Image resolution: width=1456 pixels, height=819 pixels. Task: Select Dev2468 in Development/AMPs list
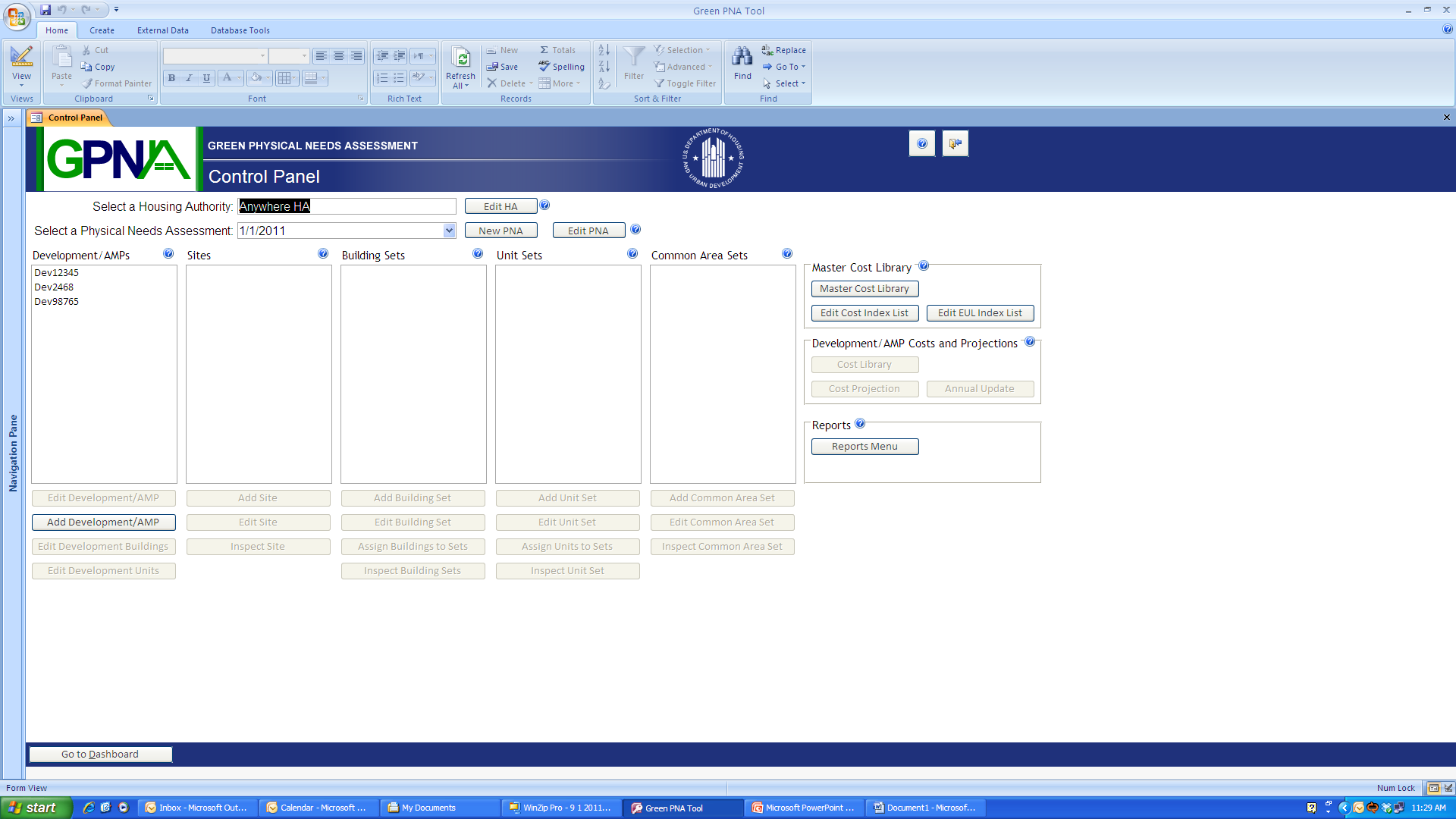(54, 287)
